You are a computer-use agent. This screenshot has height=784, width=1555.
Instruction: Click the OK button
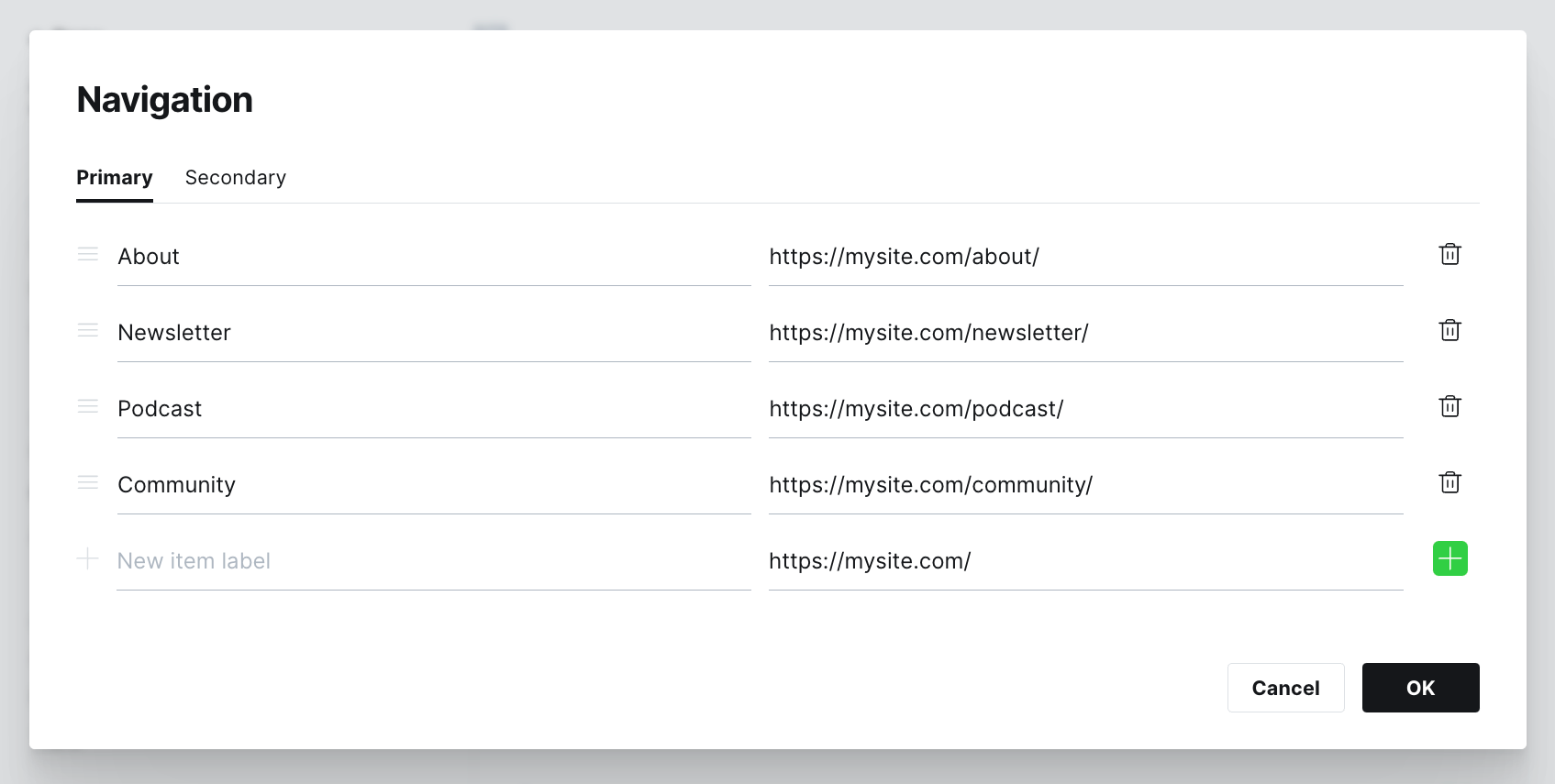tap(1420, 687)
